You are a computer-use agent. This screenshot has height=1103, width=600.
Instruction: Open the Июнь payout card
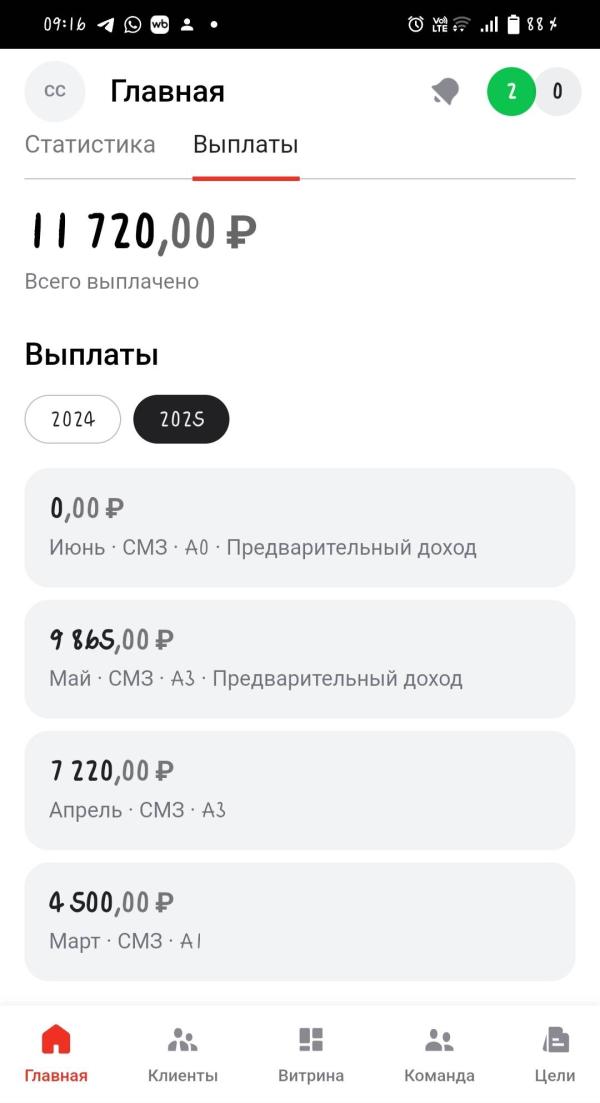coord(300,528)
